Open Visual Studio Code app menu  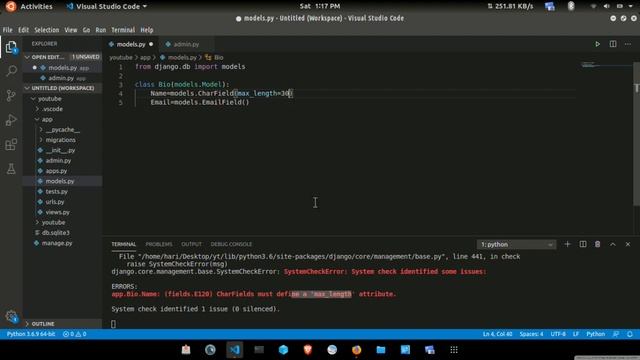107,6
